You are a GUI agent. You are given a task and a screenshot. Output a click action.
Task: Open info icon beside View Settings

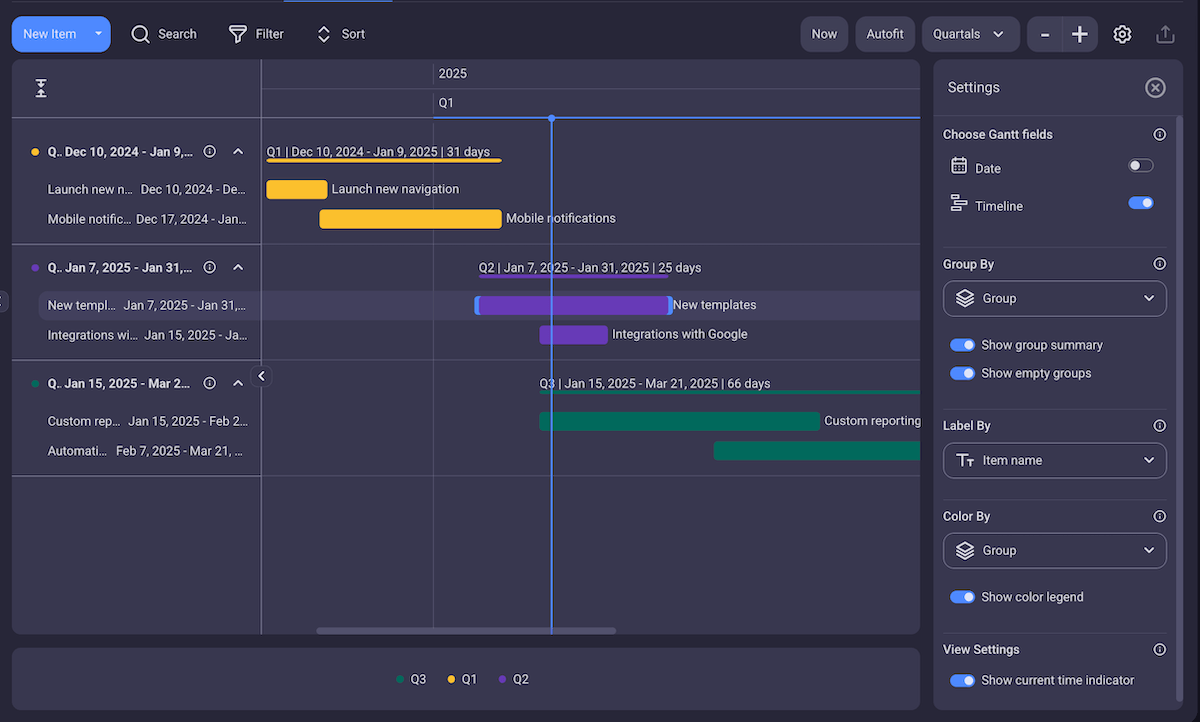click(1160, 649)
